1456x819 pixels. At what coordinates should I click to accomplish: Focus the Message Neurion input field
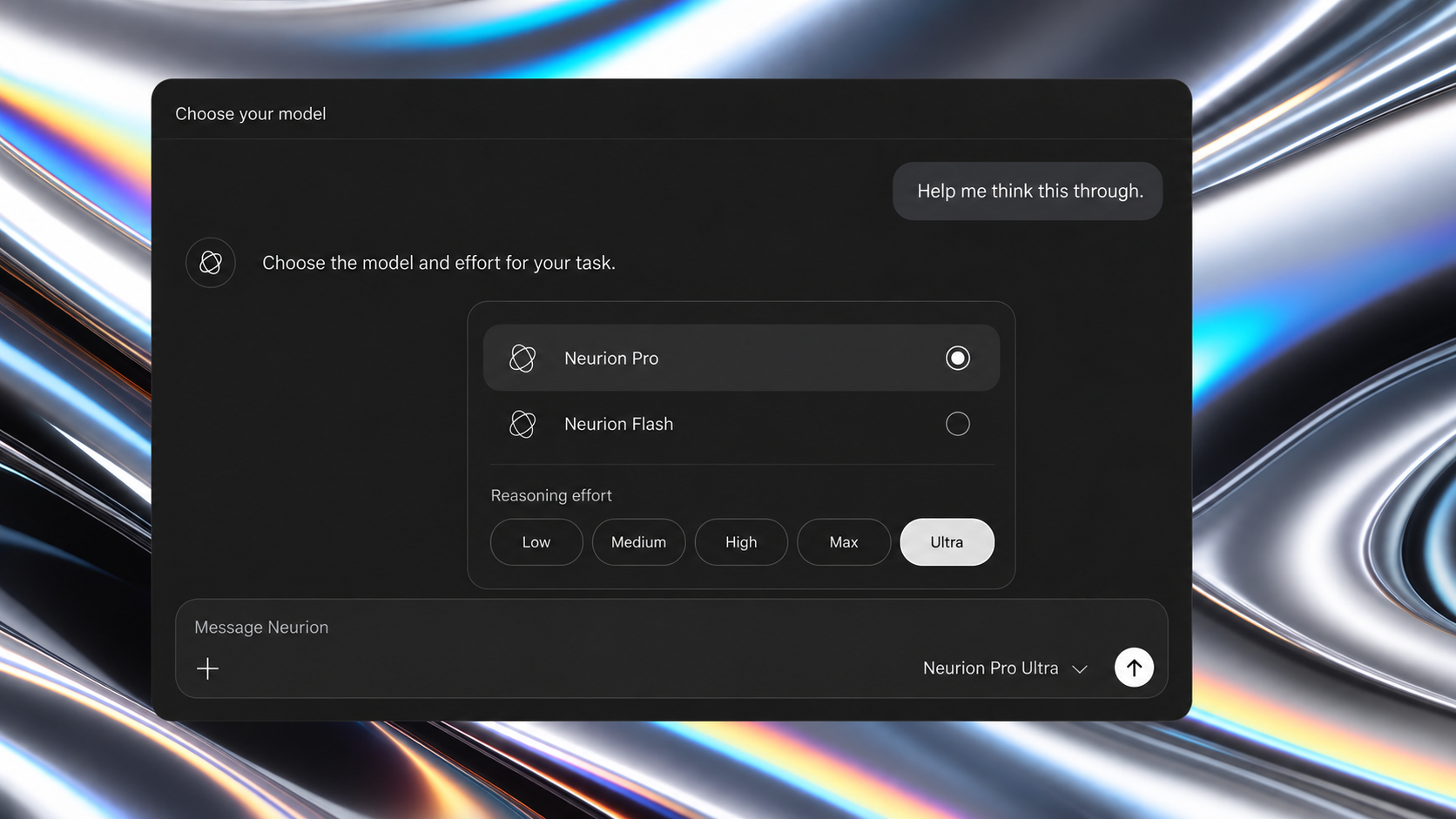557,628
